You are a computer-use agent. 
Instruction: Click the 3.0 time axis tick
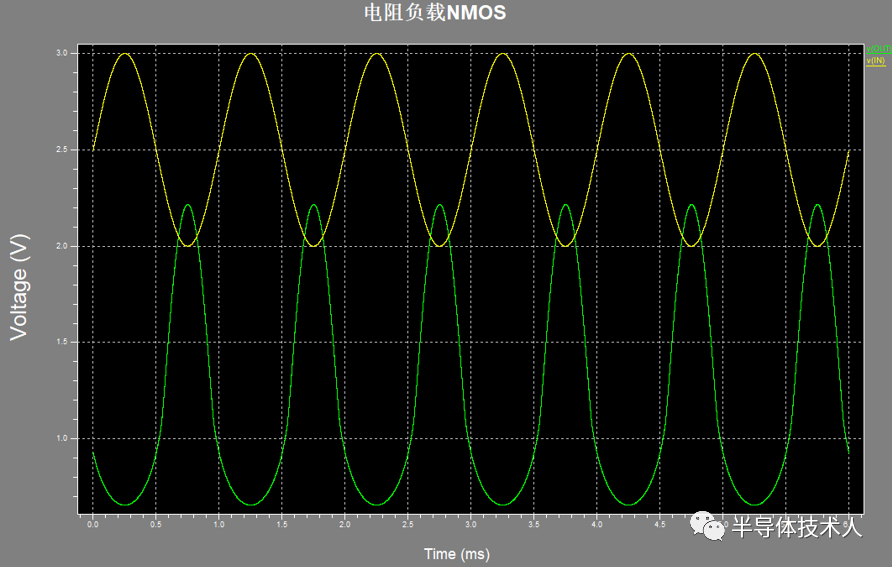470,524
